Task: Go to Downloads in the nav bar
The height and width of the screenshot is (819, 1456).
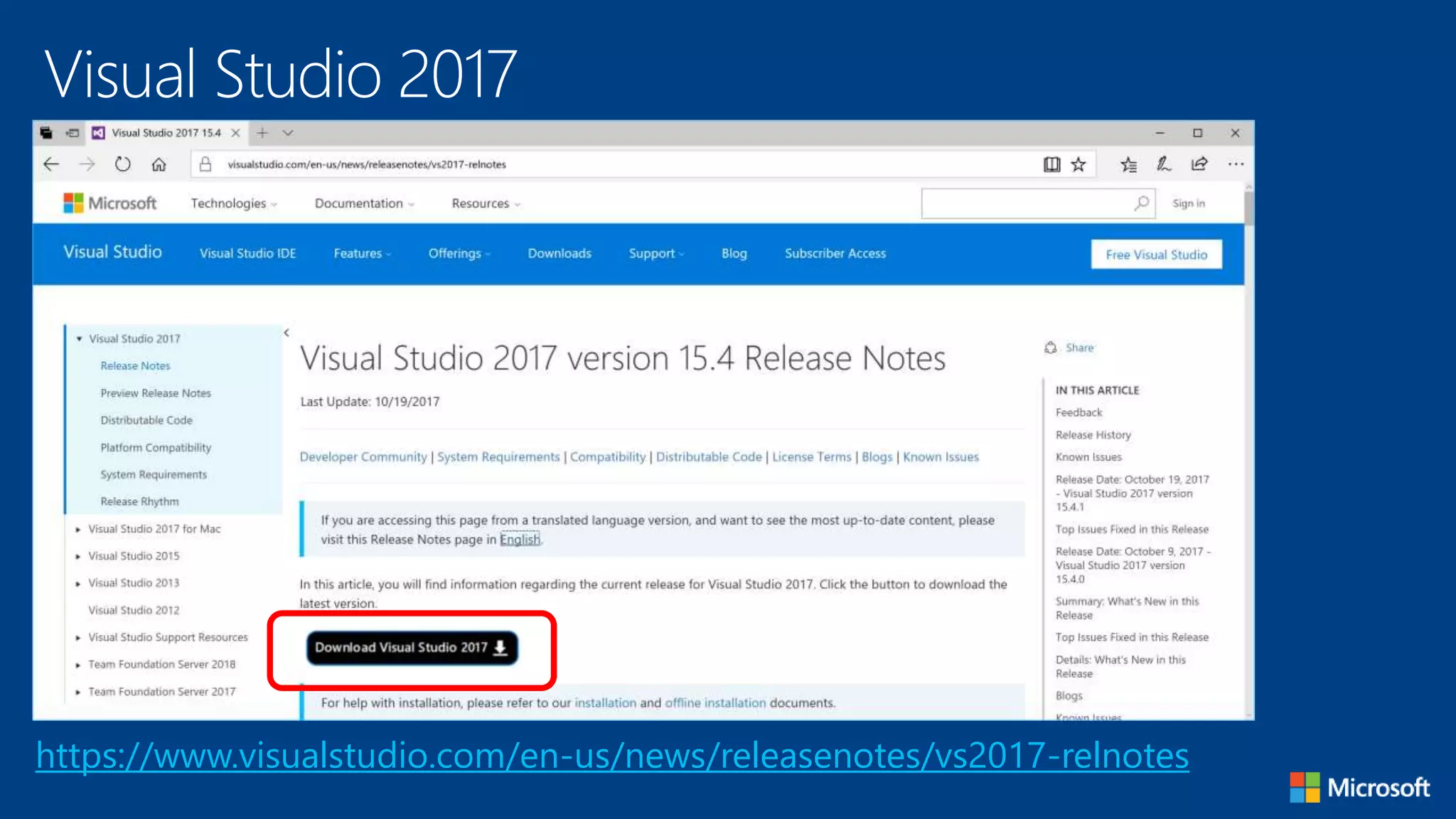Action: (560, 254)
